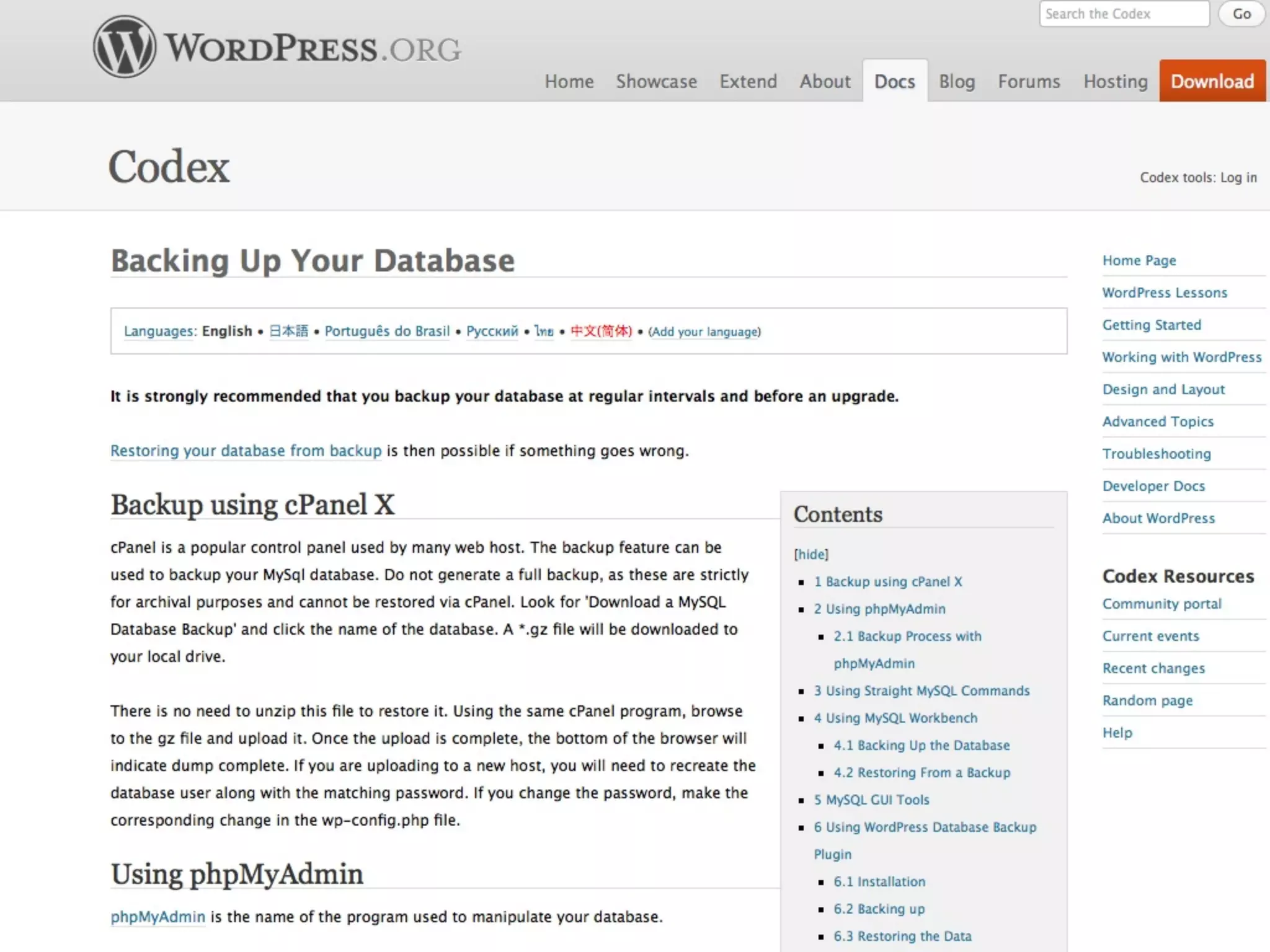Click the Go search button
The width and height of the screenshot is (1270, 952).
[1241, 14]
